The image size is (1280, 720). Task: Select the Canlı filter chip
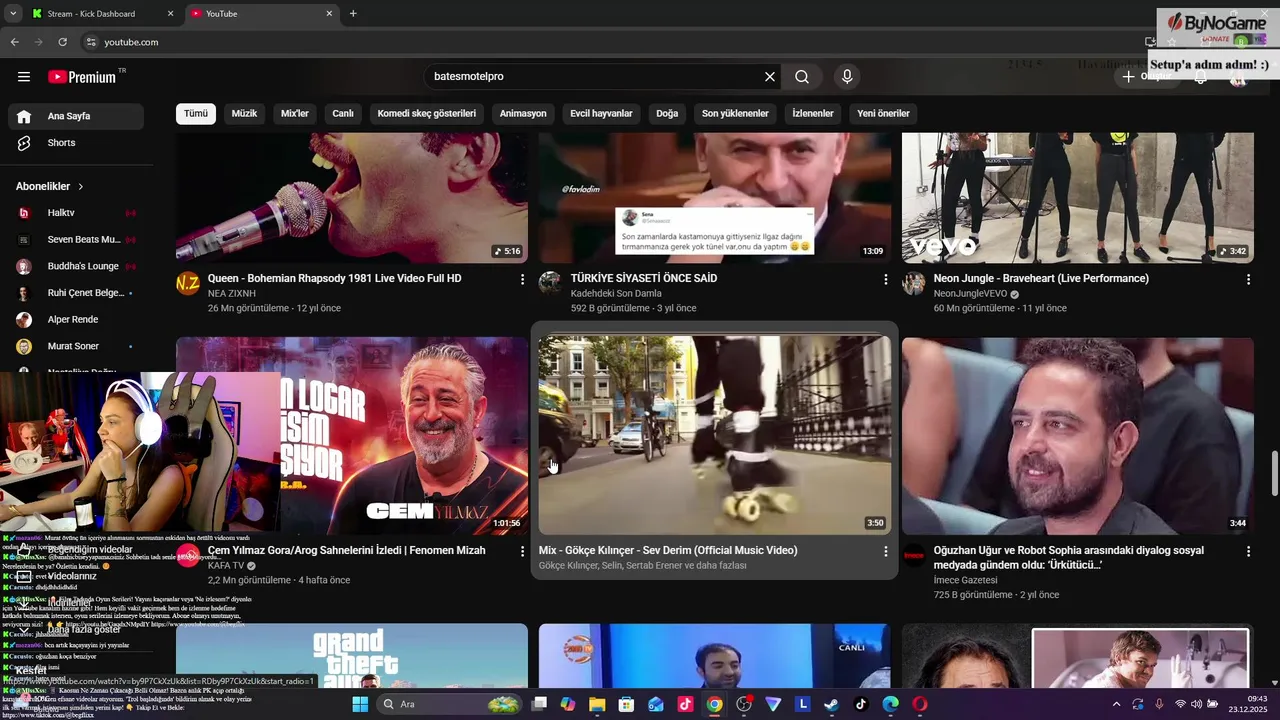coord(343,114)
